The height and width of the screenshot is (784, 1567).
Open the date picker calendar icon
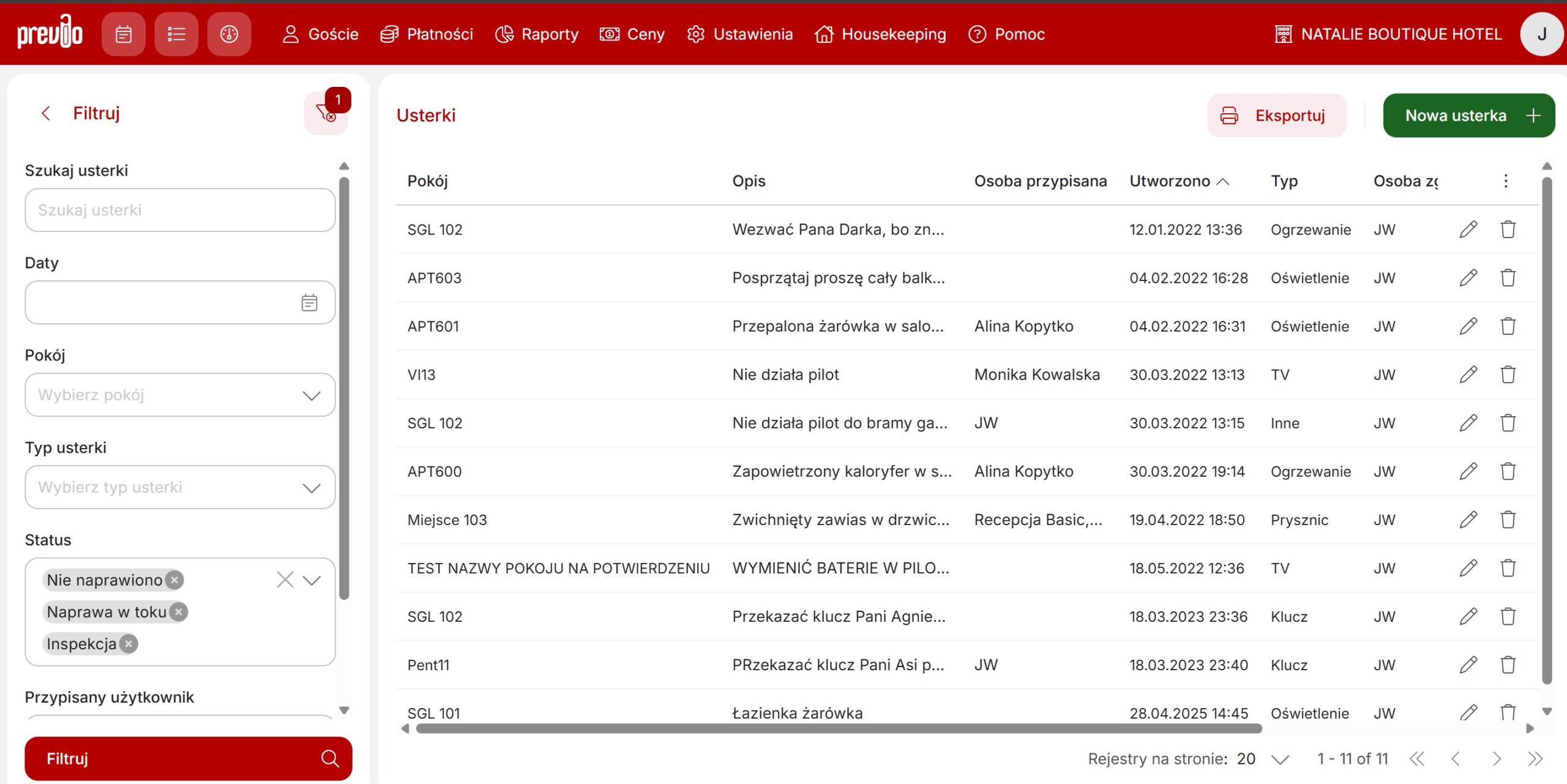[x=310, y=302]
